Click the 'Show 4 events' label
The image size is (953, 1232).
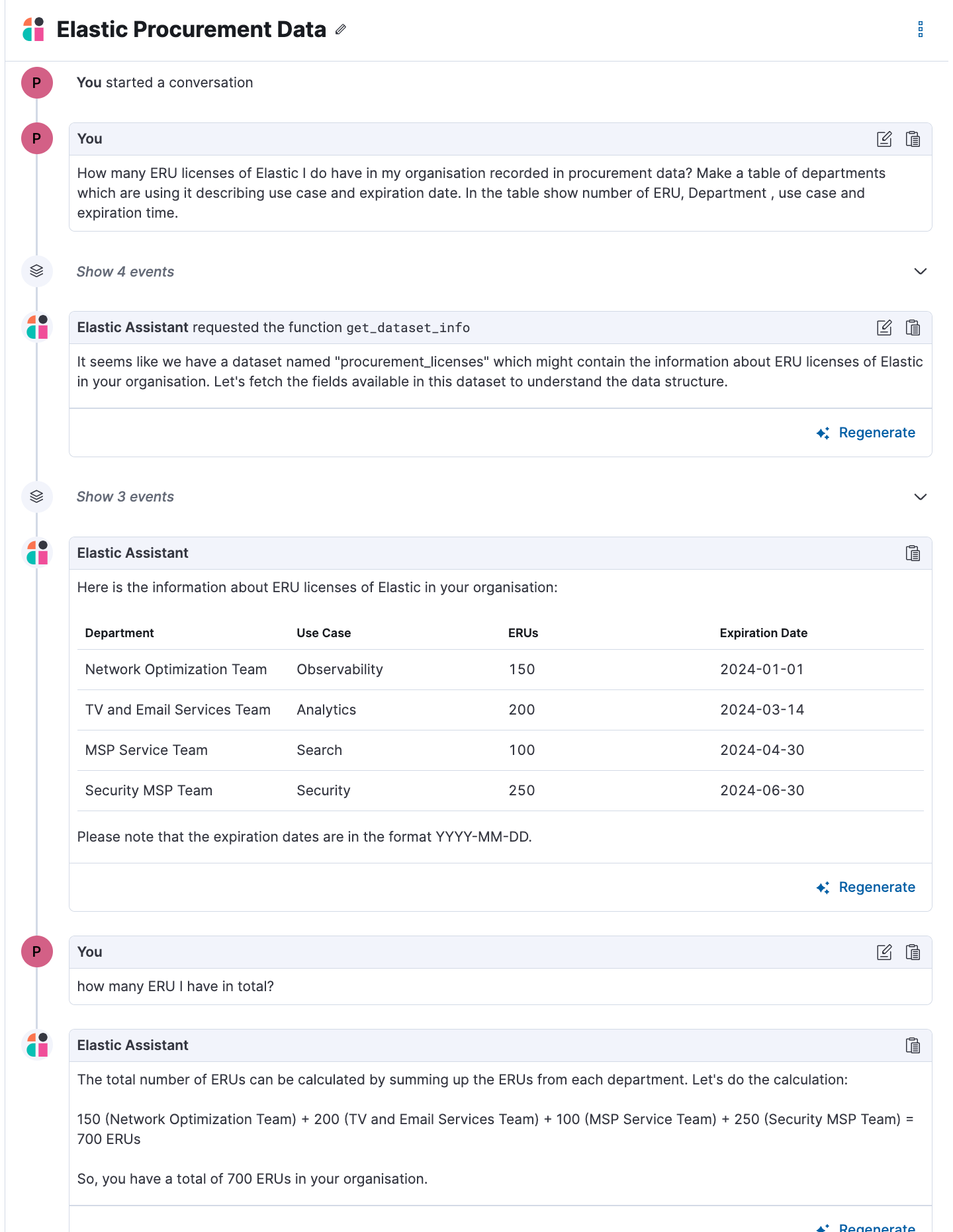pyautogui.click(x=125, y=272)
